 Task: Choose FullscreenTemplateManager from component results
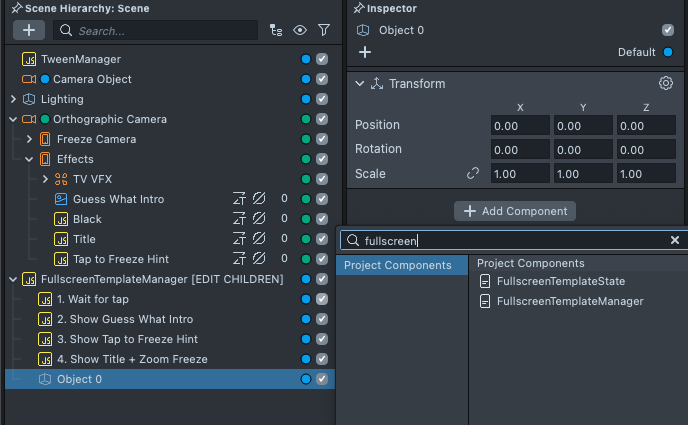(569, 301)
